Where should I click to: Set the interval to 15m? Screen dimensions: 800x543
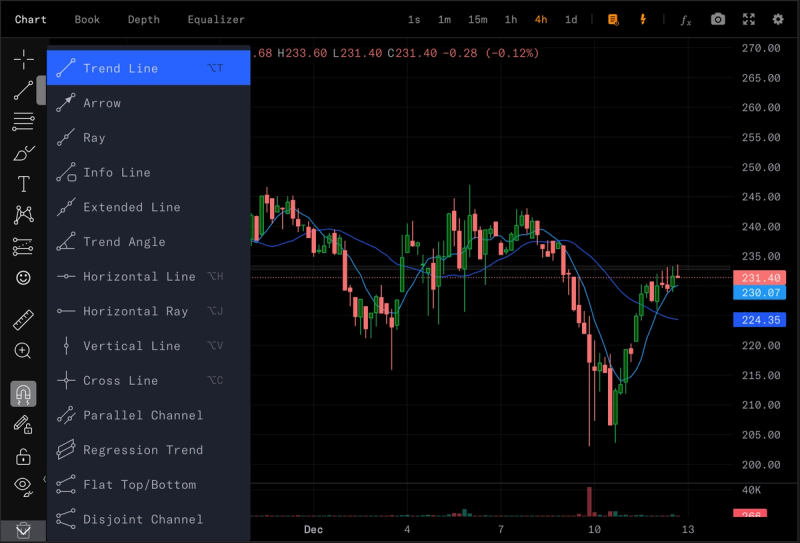point(478,19)
